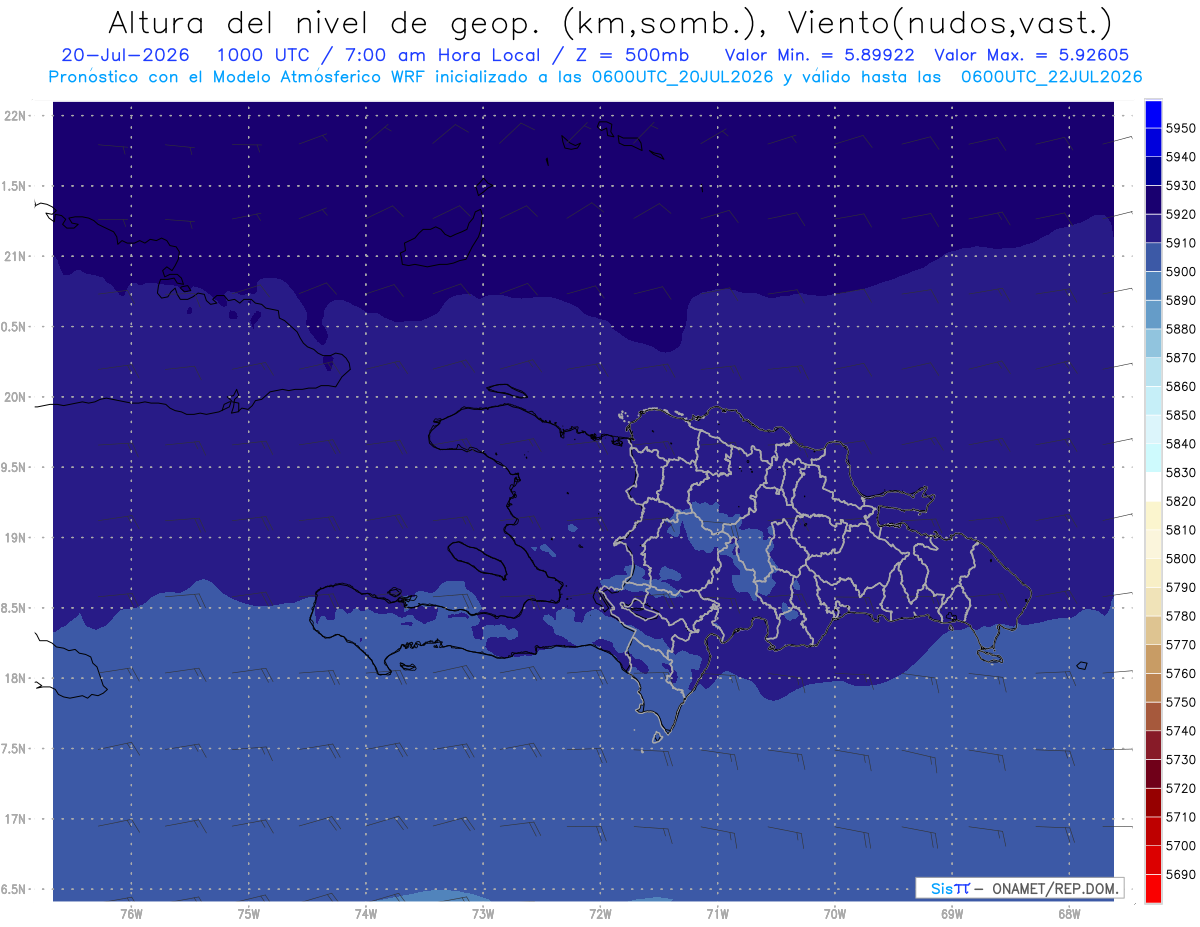Click the 5880 colorbar value
The width and height of the screenshot is (1200, 927).
[1180, 329]
